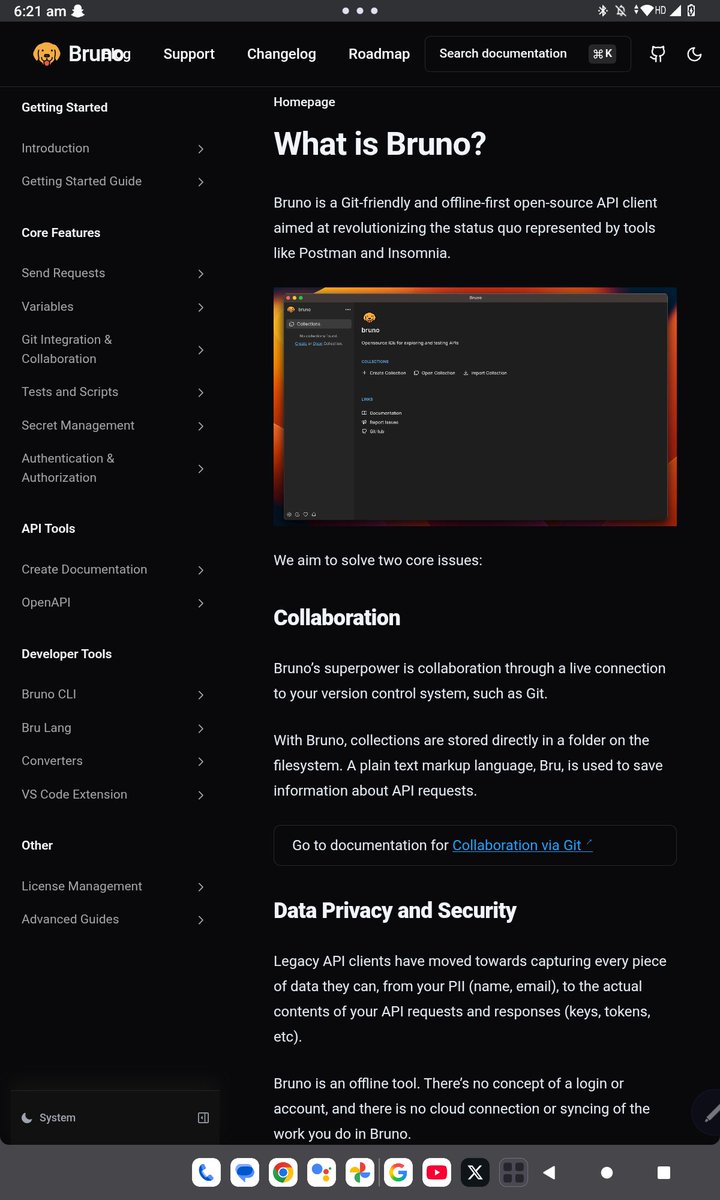
Task: Open Getting Started Guide sidebar link
Action: pos(81,181)
